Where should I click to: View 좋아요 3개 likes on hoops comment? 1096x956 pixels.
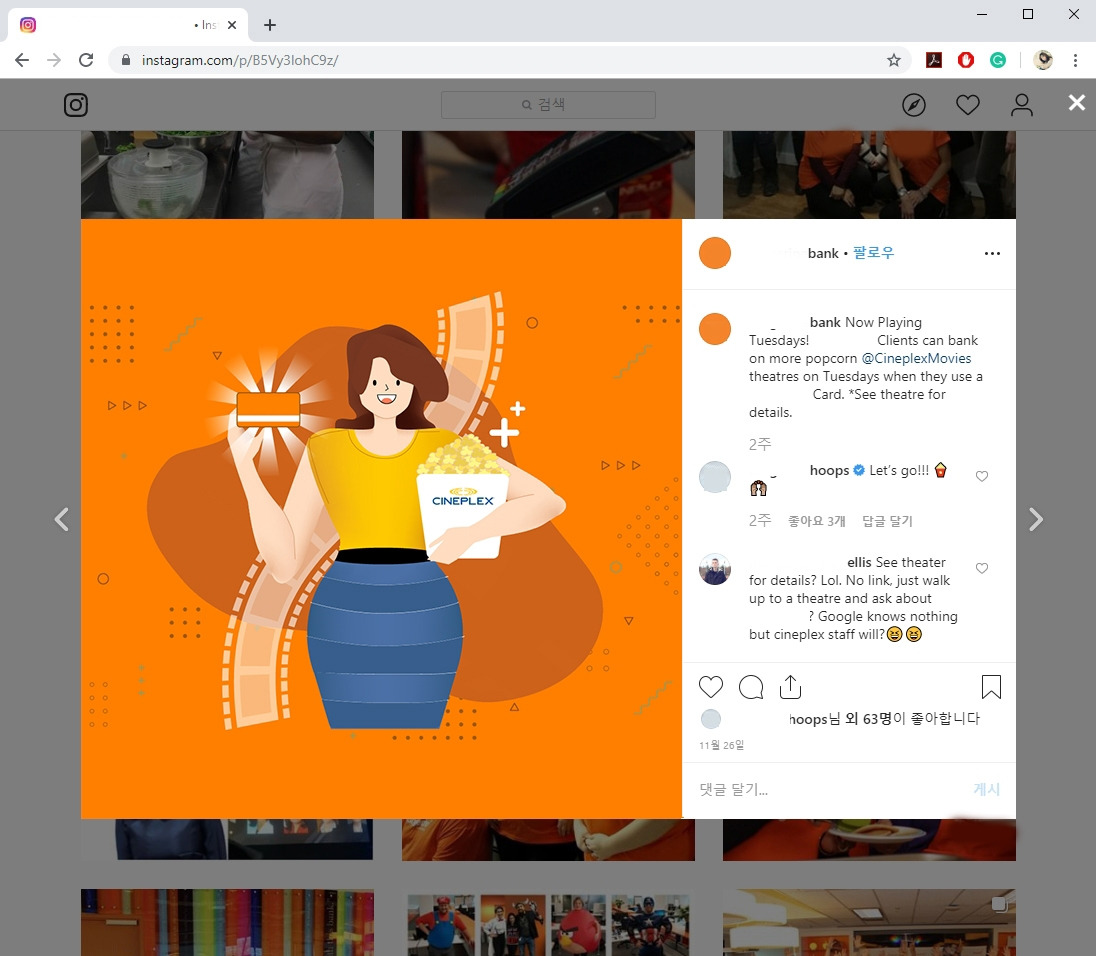[816, 521]
